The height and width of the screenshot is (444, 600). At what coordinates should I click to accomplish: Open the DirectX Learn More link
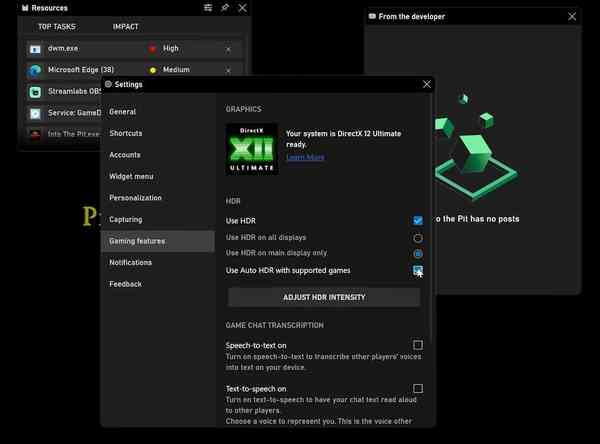point(305,157)
